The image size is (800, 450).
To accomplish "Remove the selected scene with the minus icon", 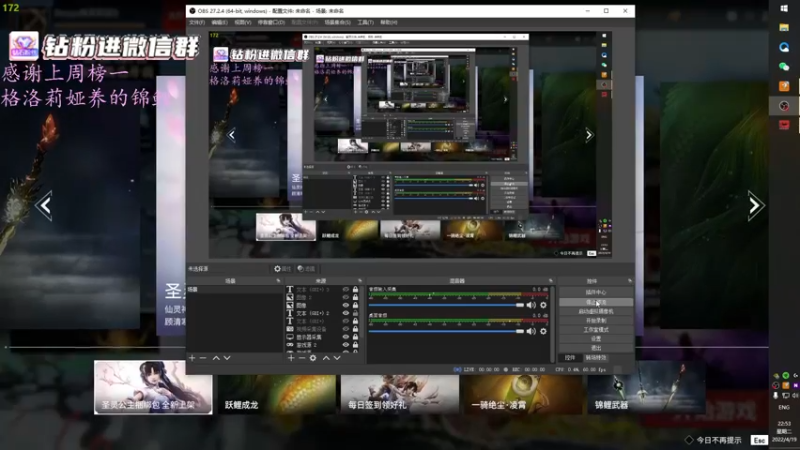I will tap(203, 358).
